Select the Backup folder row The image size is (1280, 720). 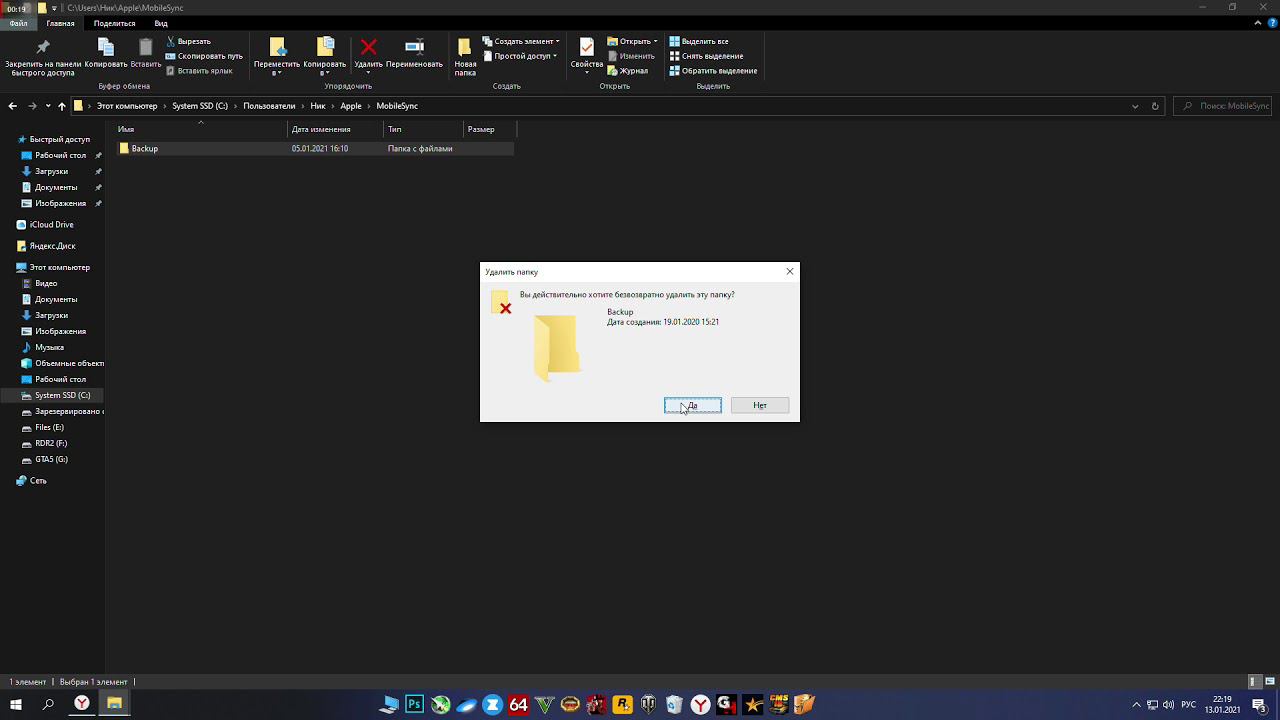[x=314, y=148]
